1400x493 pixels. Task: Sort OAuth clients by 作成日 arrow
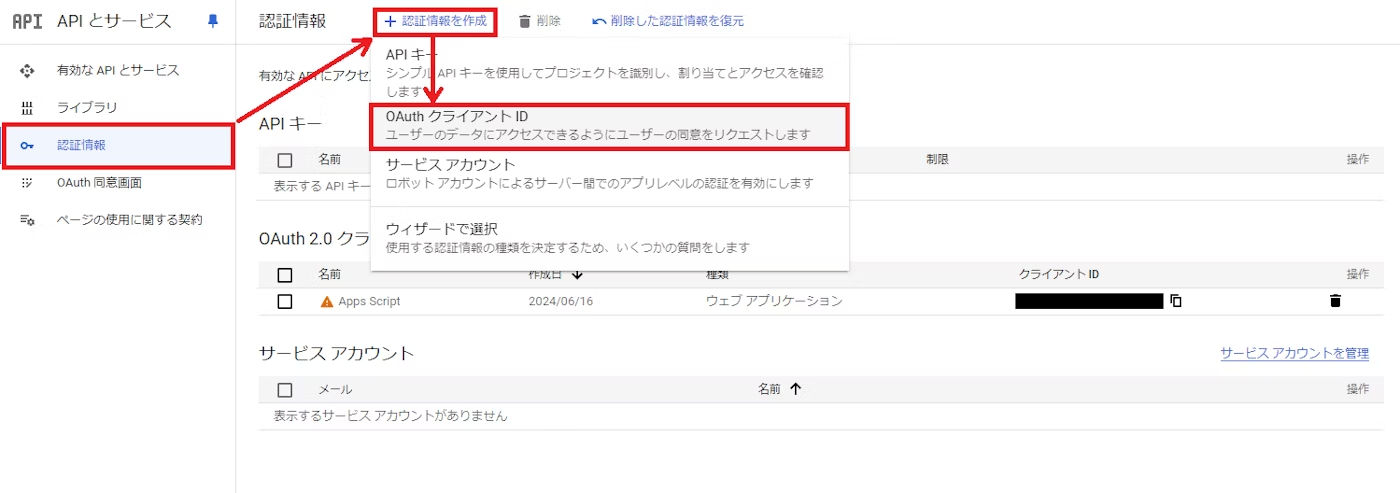click(578, 275)
